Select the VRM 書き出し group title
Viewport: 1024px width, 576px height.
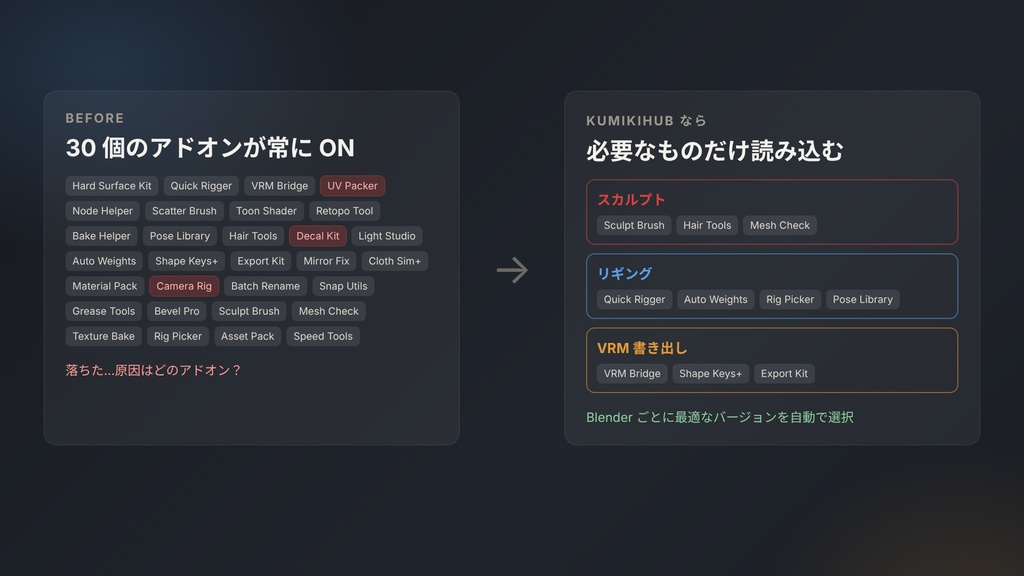click(x=642, y=348)
